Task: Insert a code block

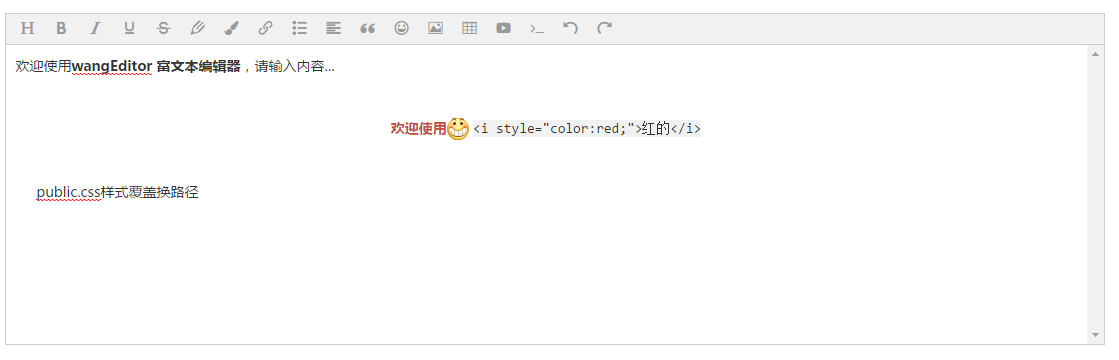Action: point(537,29)
